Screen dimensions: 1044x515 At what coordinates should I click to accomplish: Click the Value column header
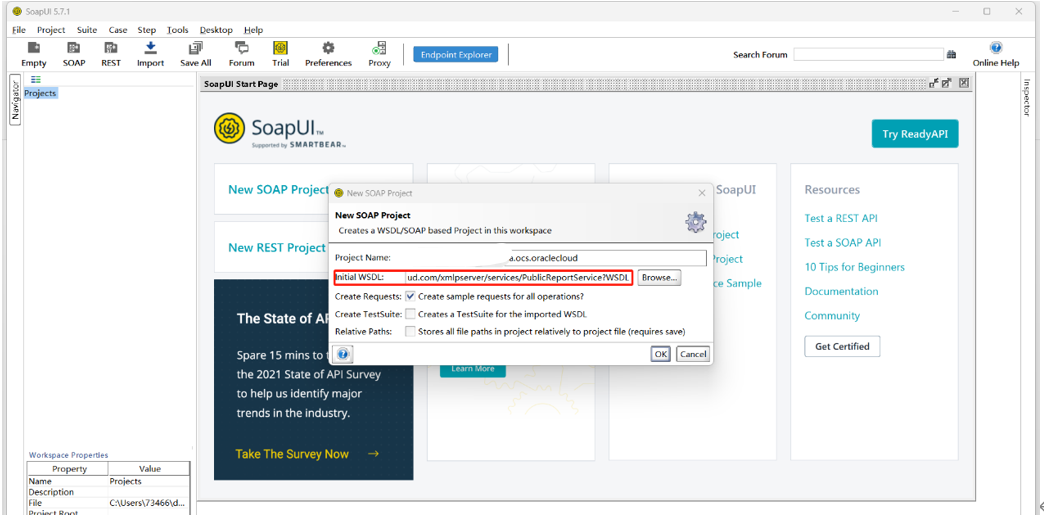tap(150, 469)
